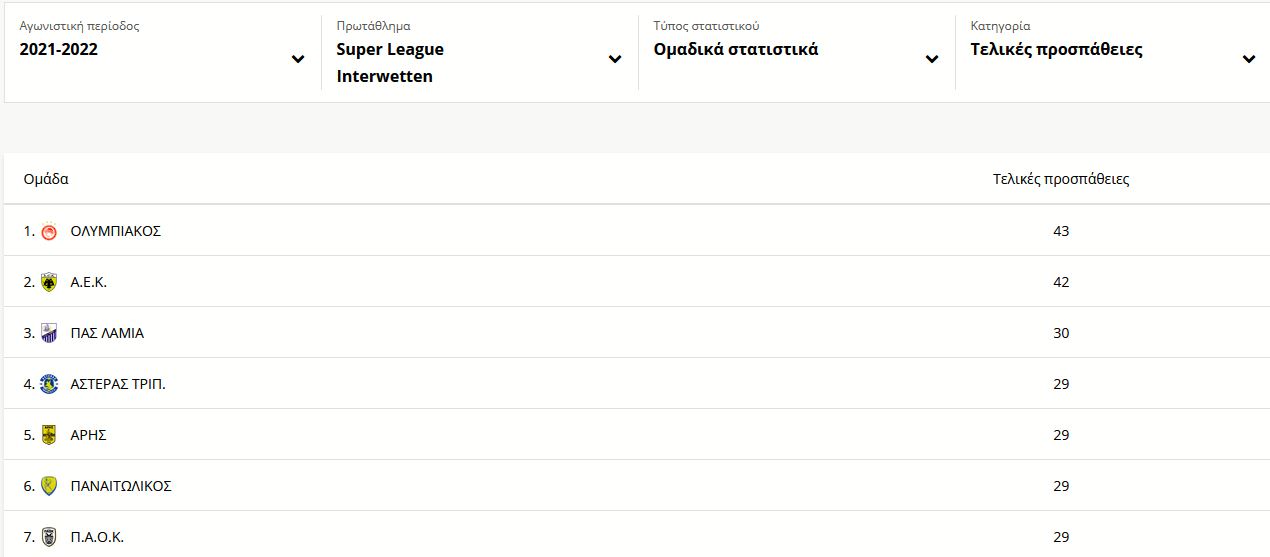Screen dimensions: 1270x557
Task: Click the Τελικές προσπάθειες column header
Action: tap(1061, 180)
